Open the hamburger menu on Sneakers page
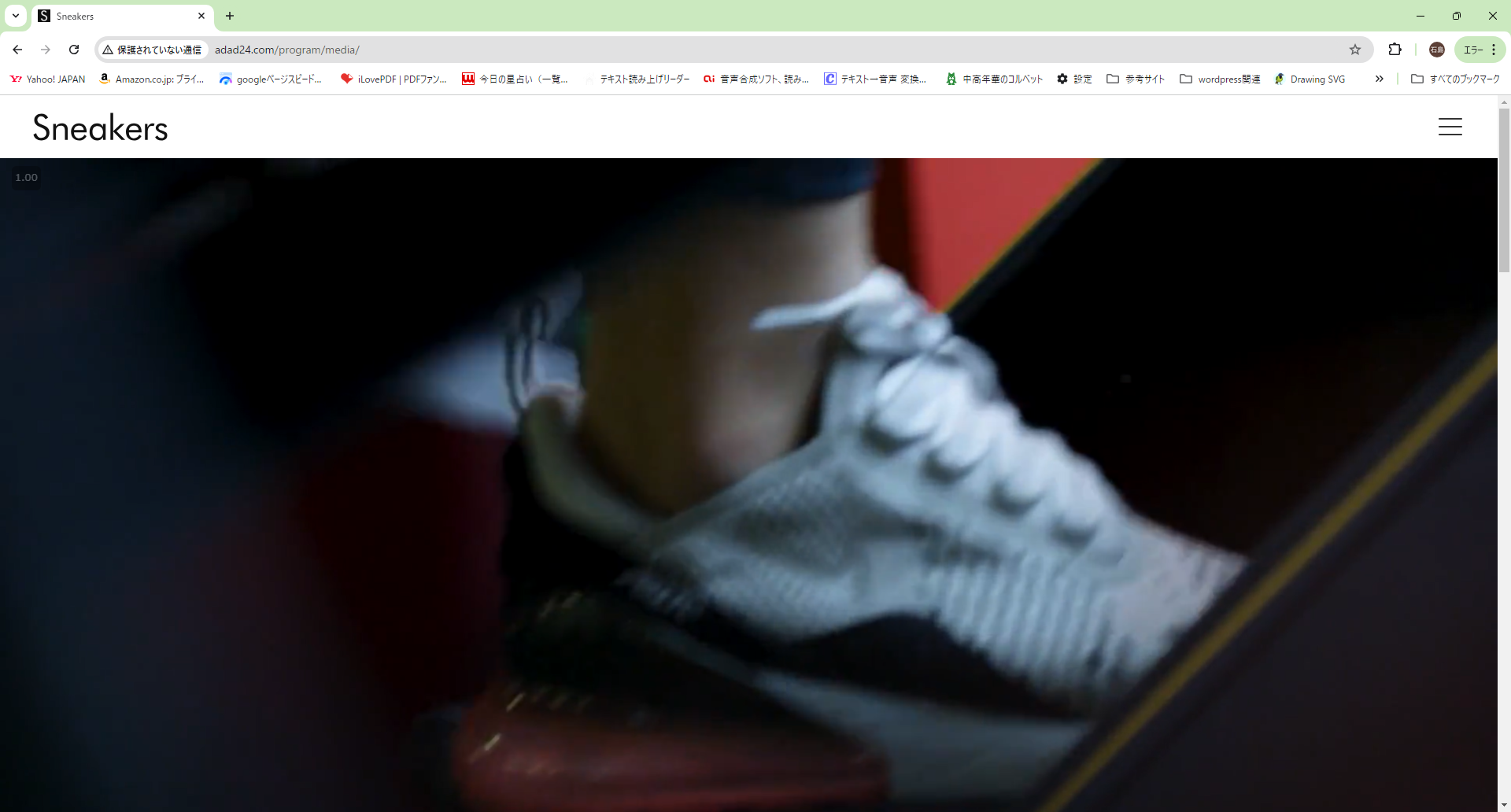This screenshot has height=812, width=1511. click(1450, 127)
